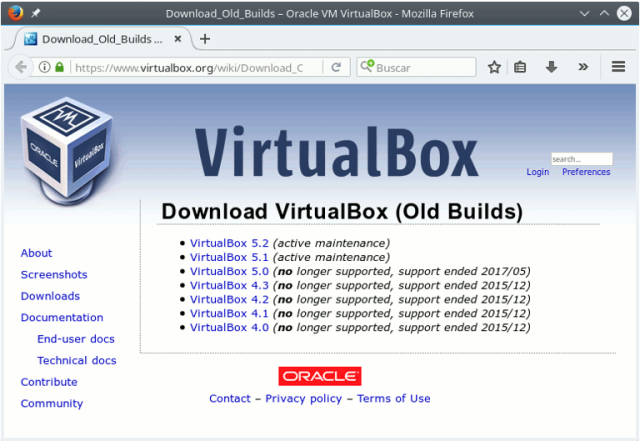Image resolution: width=640 pixels, height=441 pixels.
Task: Click the Oracle logo in footer
Action: pyautogui.click(x=320, y=376)
